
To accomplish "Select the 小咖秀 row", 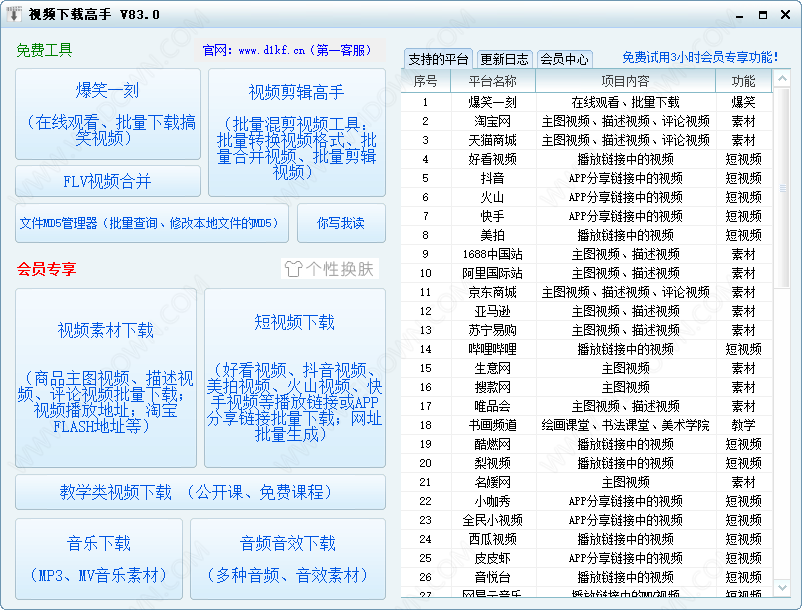I will (587, 501).
